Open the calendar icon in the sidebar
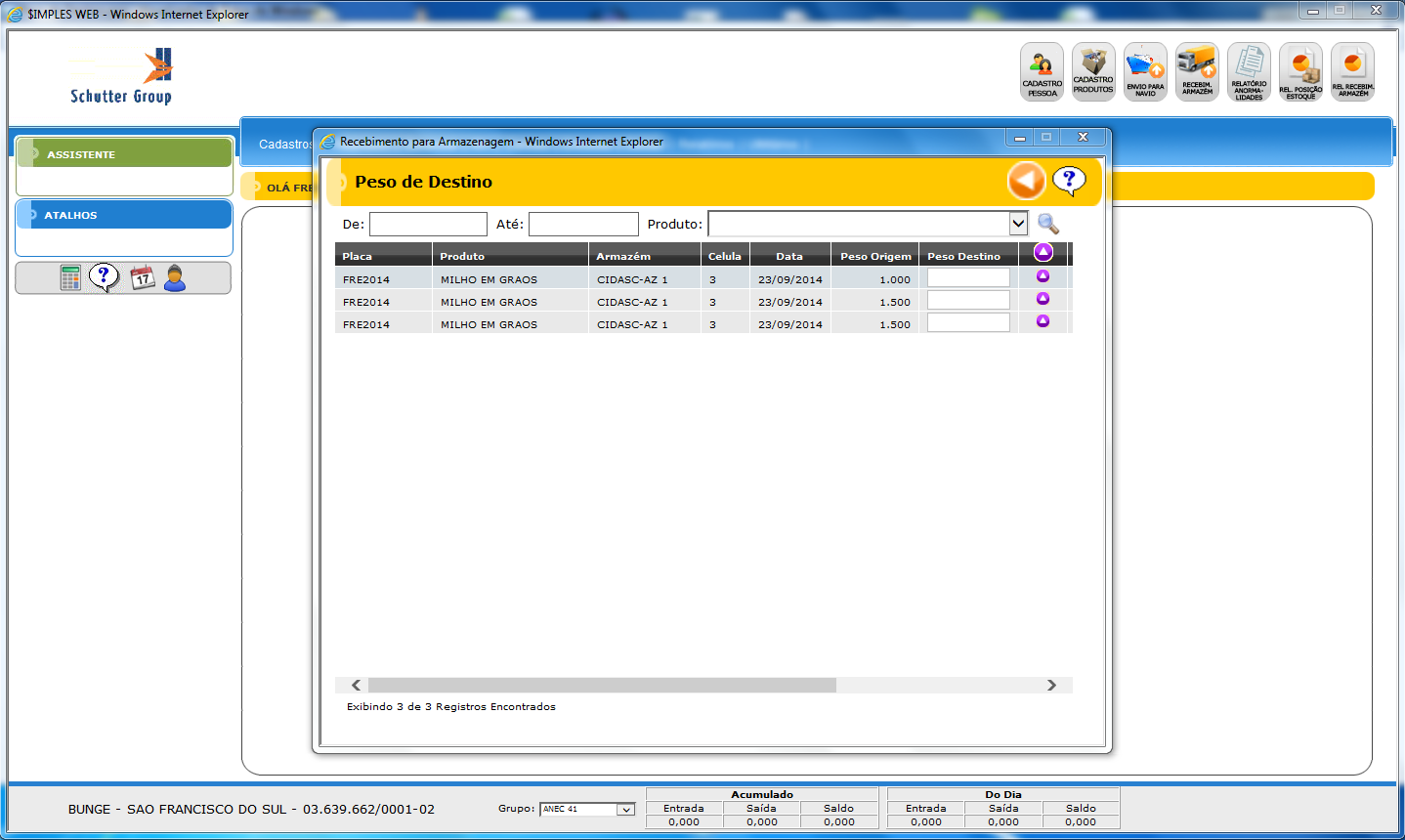Screen dimensions: 1405x840 [x=143, y=278]
